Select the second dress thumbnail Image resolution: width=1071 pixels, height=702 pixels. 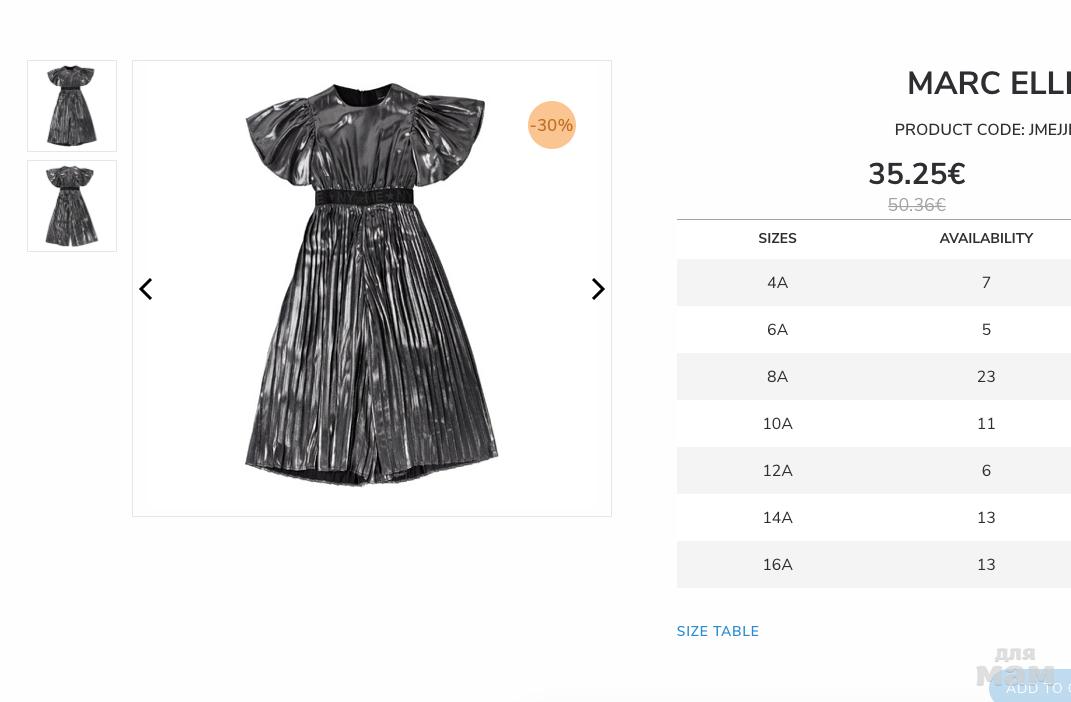(x=72, y=206)
